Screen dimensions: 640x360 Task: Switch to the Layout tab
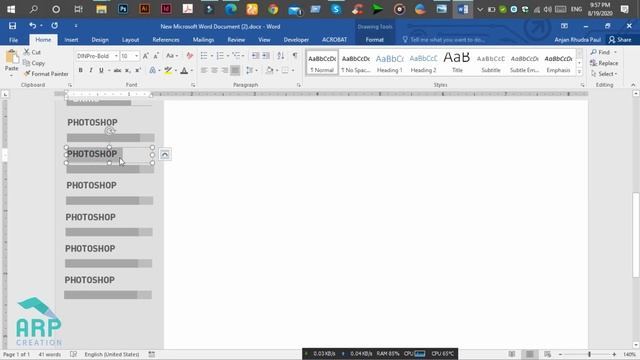(x=131, y=40)
